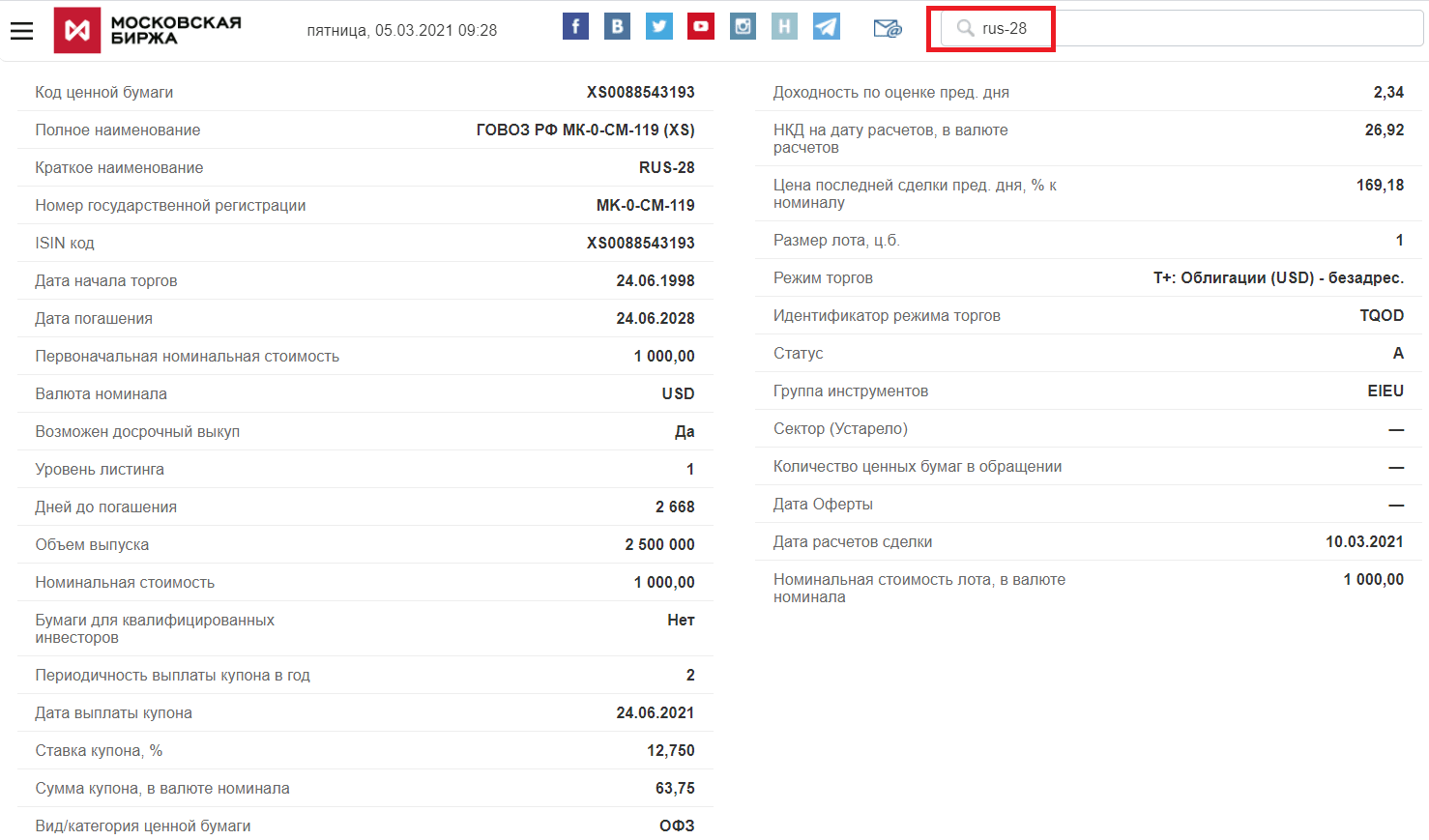The height and width of the screenshot is (840, 1429).
Task: Select trading mode identifier TQOD
Action: pos(1382,315)
